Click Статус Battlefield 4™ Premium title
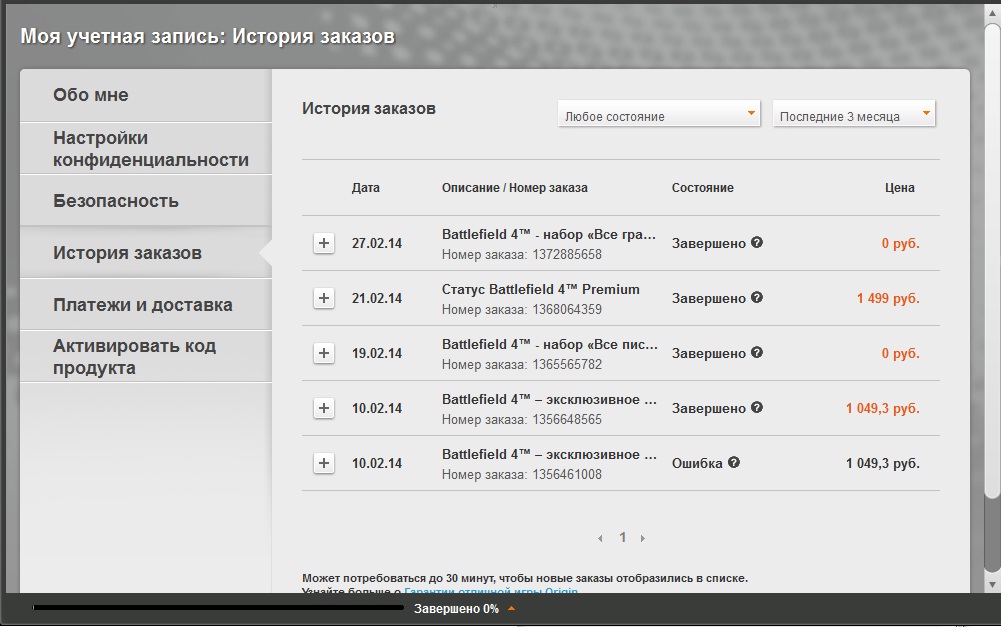 pos(541,289)
